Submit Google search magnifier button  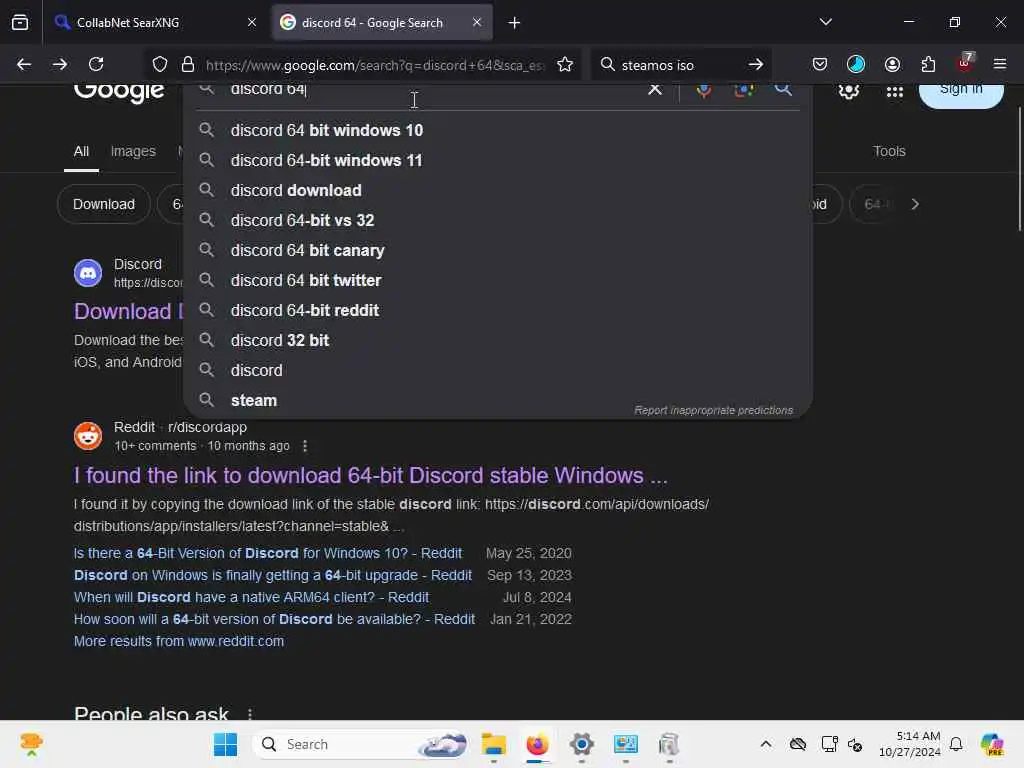coord(783,89)
